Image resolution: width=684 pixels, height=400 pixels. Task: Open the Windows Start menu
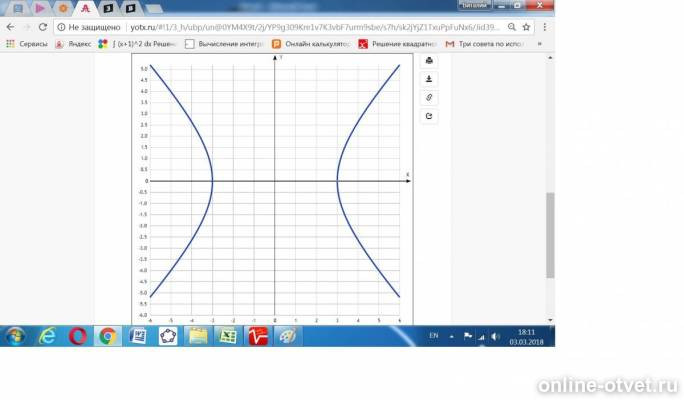click(15, 336)
